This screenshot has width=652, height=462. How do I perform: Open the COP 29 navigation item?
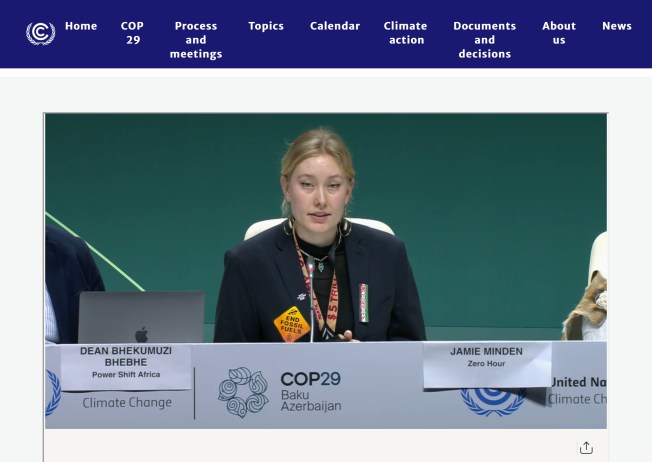point(132,33)
